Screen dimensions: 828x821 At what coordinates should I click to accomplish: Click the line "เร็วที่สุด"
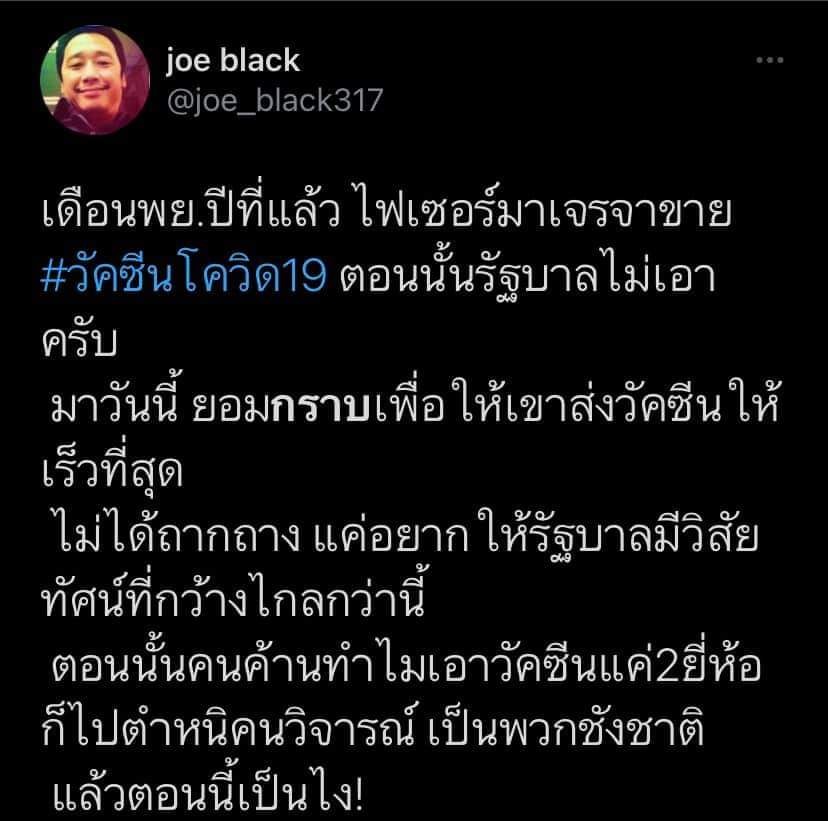click(x=112, y=468)
